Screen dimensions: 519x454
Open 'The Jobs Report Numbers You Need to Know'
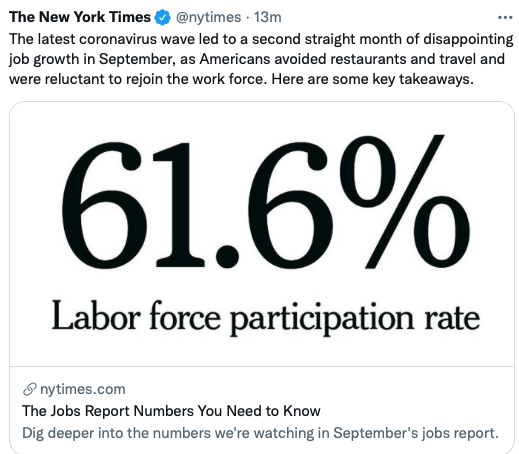click(x=171, y=411)
